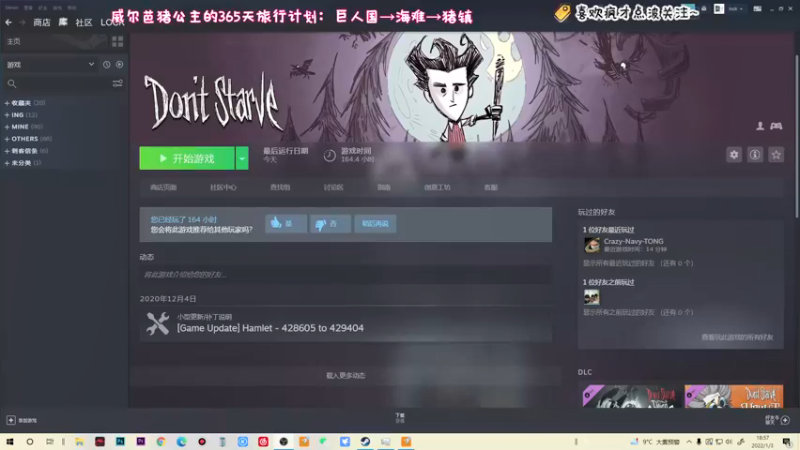Image resolution: width=800 pixels, height=450 pixels.
Task: Open 库 in top navigation
Action: pyautogui.click(x=63, y=22)
